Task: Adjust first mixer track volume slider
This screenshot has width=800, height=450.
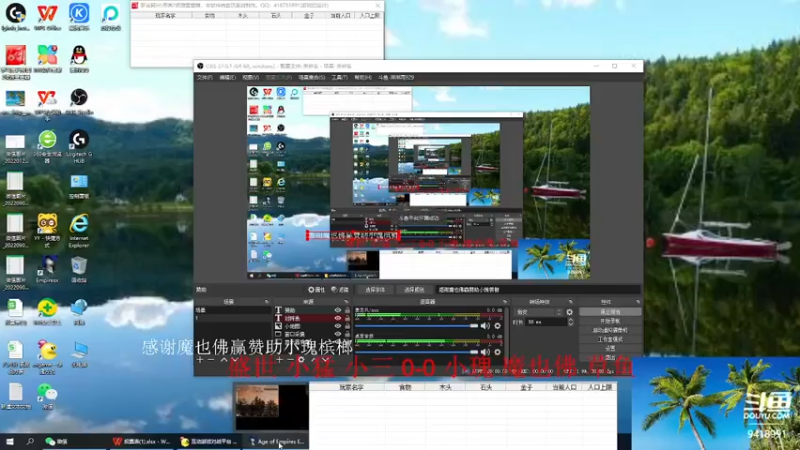Action: tap(417, 326)
